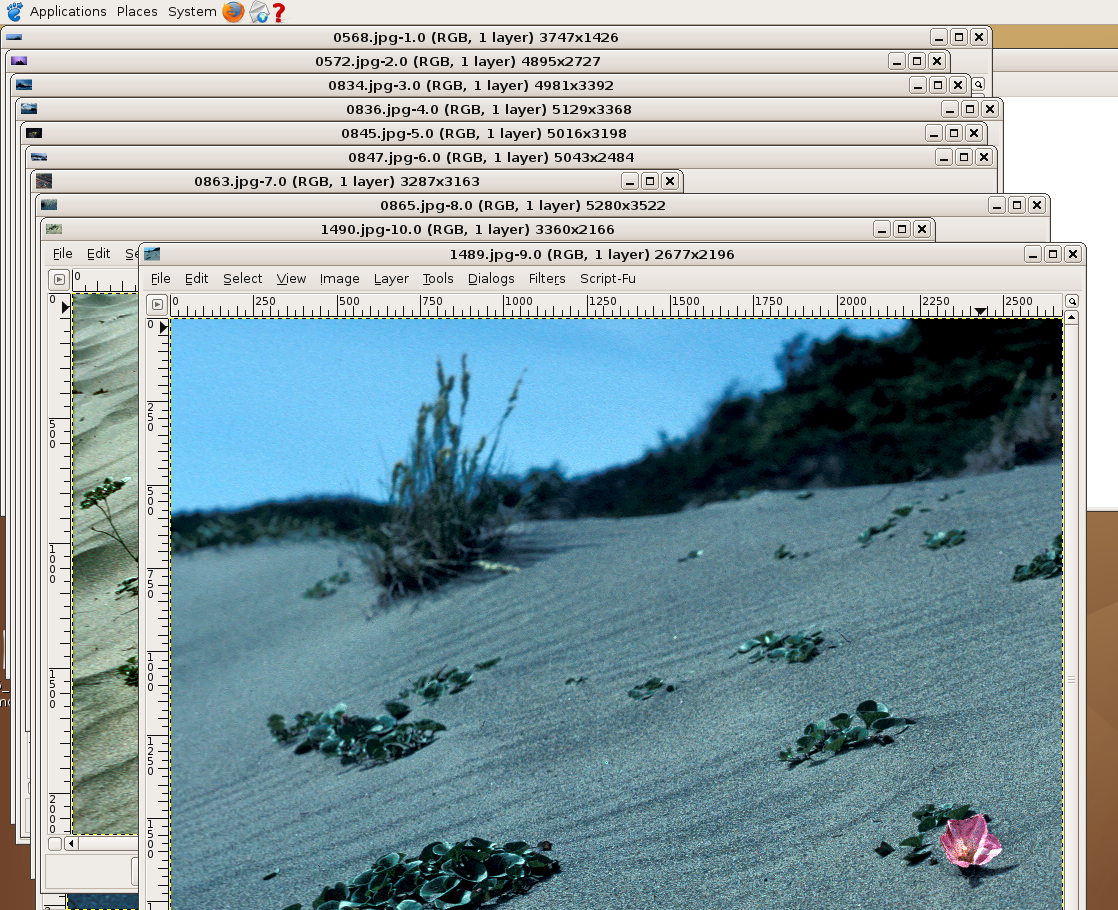Image resolution: width=1118 pixels, height=910 pixels.
Task: Click horizontal ruler in 1489.jpg window
Action: coord(616,305)
